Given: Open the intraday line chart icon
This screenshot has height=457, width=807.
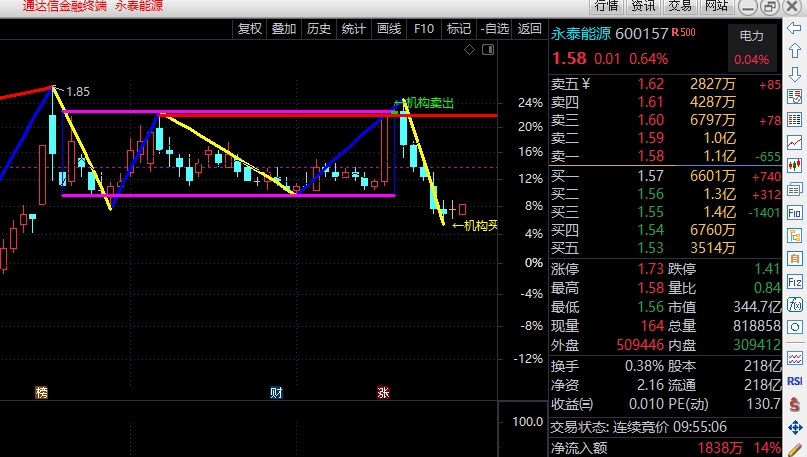Looking at the screenshot, I should [x=795, y=143].
